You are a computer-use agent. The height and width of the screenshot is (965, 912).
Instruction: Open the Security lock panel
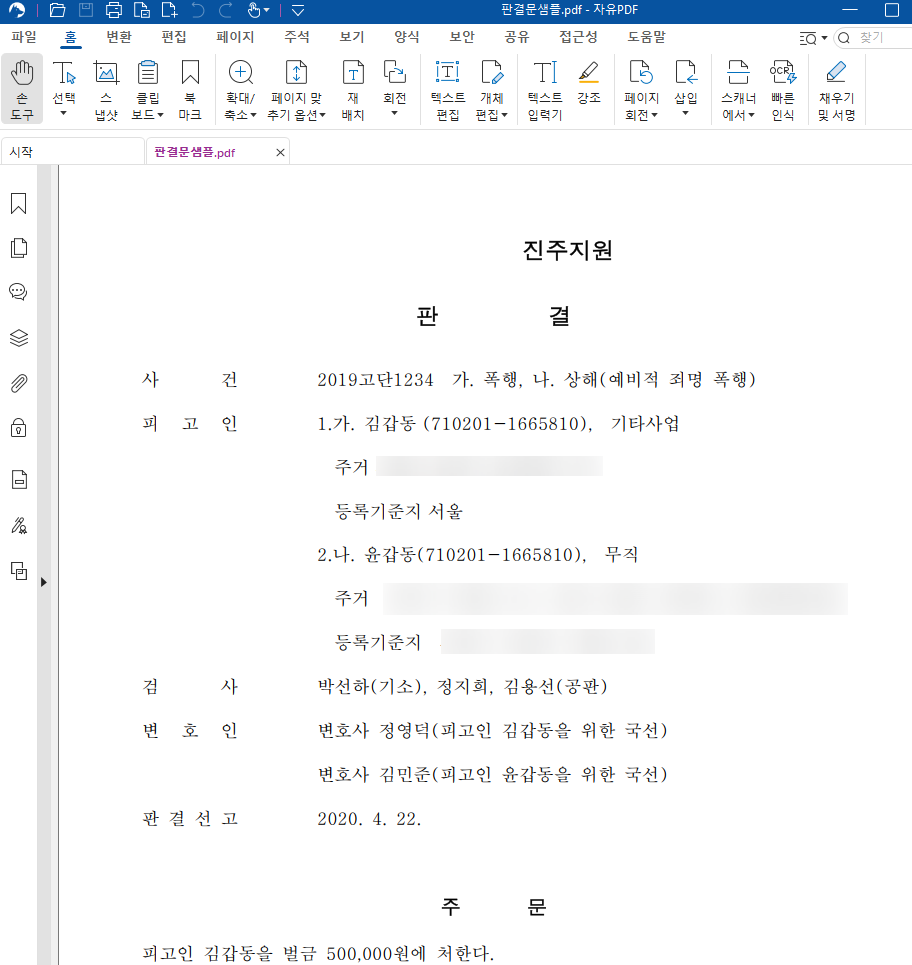[x=18, y=428]
